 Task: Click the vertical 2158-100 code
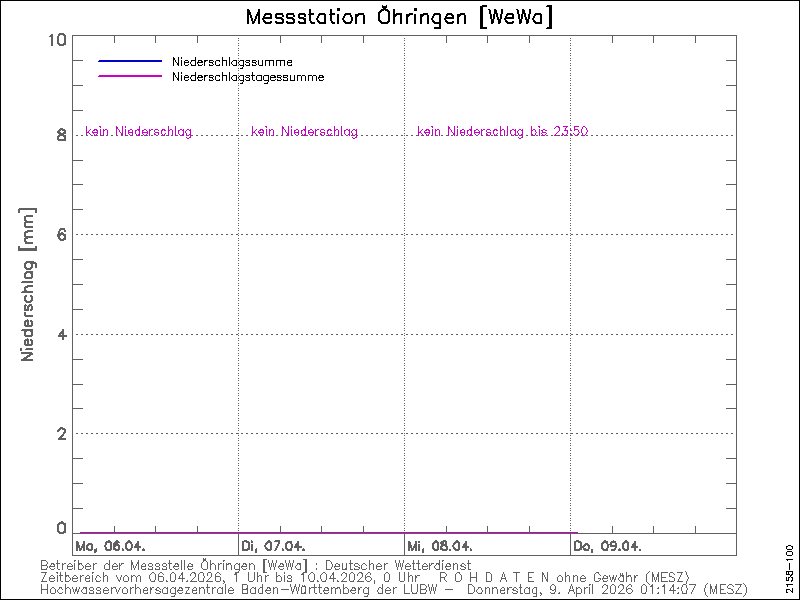[x=789, y=565]
